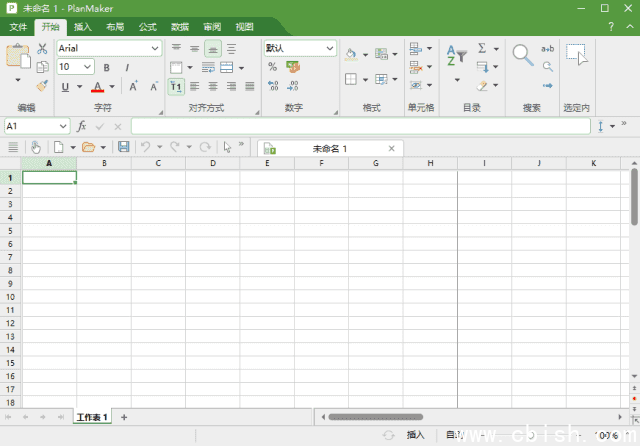Open the 文件 menu
This screenshot has height=446, width=640.
pos(18,27)
